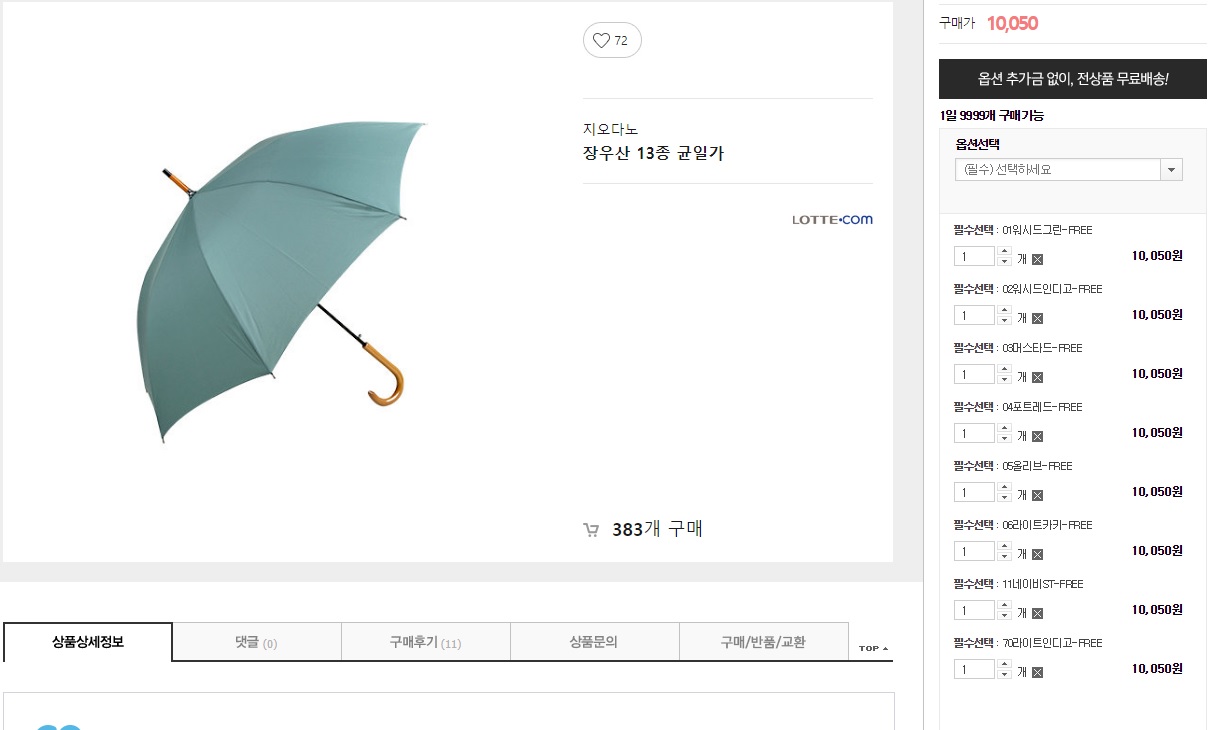Click the TOP link beside the tabs

(x=873, y=648)
